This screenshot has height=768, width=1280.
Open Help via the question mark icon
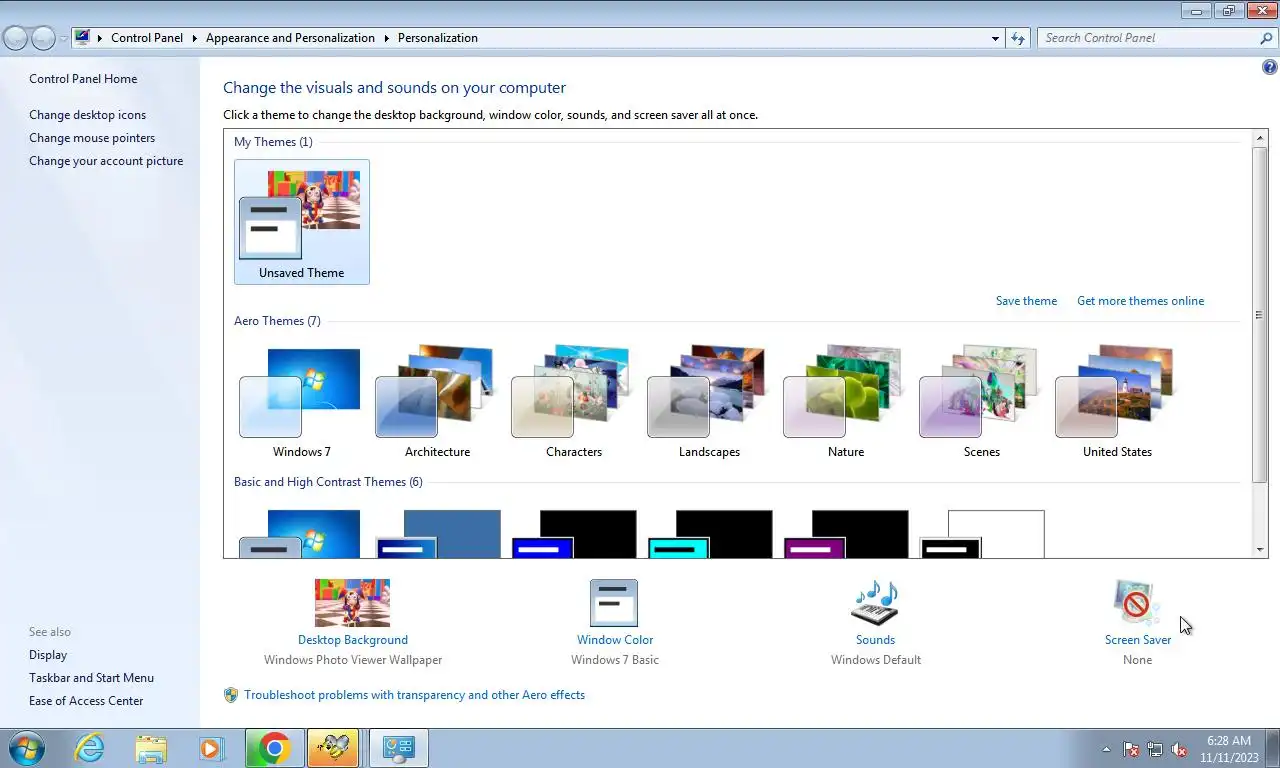(1270, 68)
